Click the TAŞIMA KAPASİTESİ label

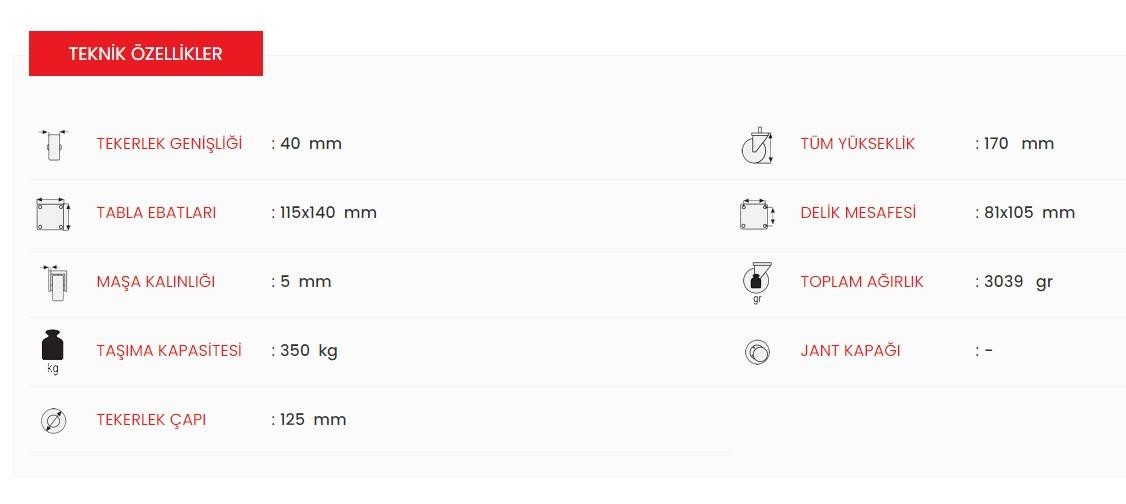(x=169, y=350)
